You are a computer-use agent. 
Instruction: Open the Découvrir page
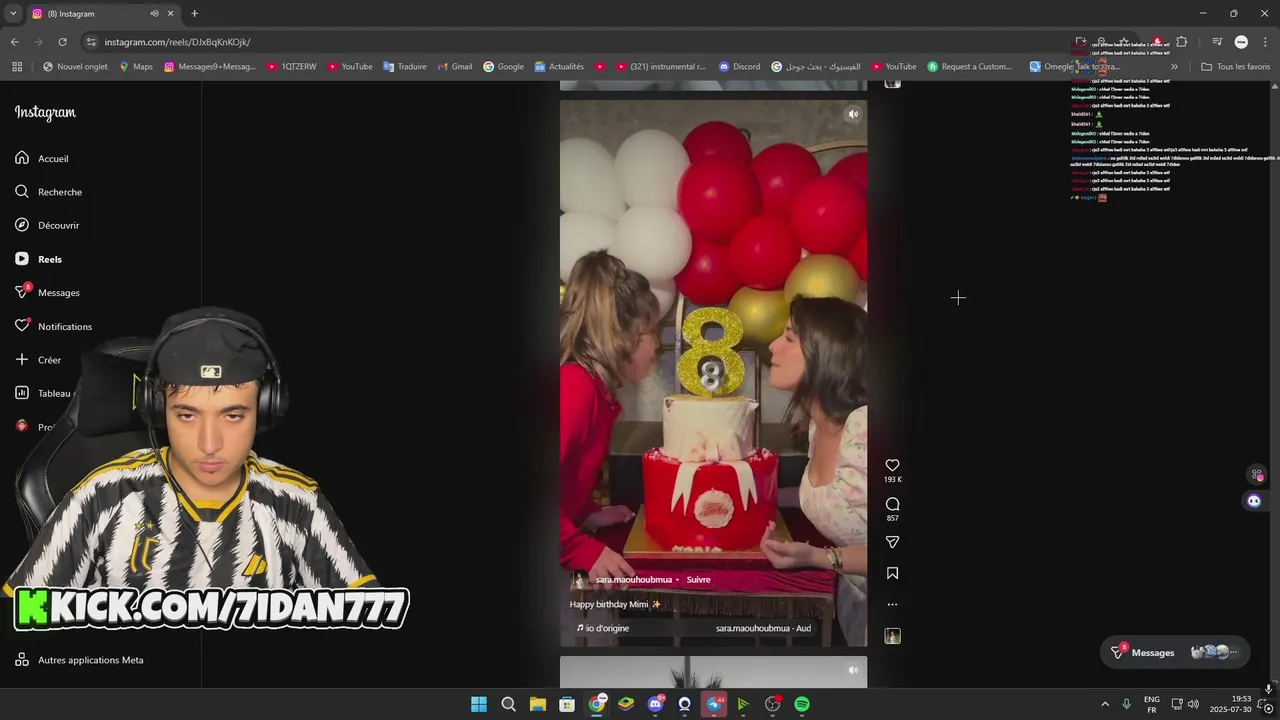(x=47, y=225)
